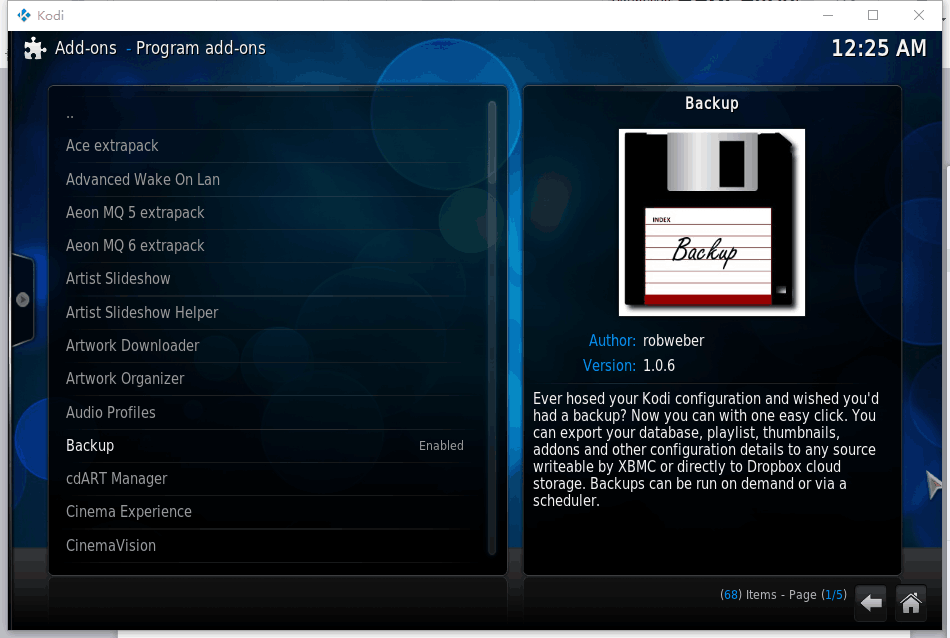Open Artist Slideshow Helper
The height and width of the screenshot is (638, 950).
pyautogui.click(x=142, y=312)
